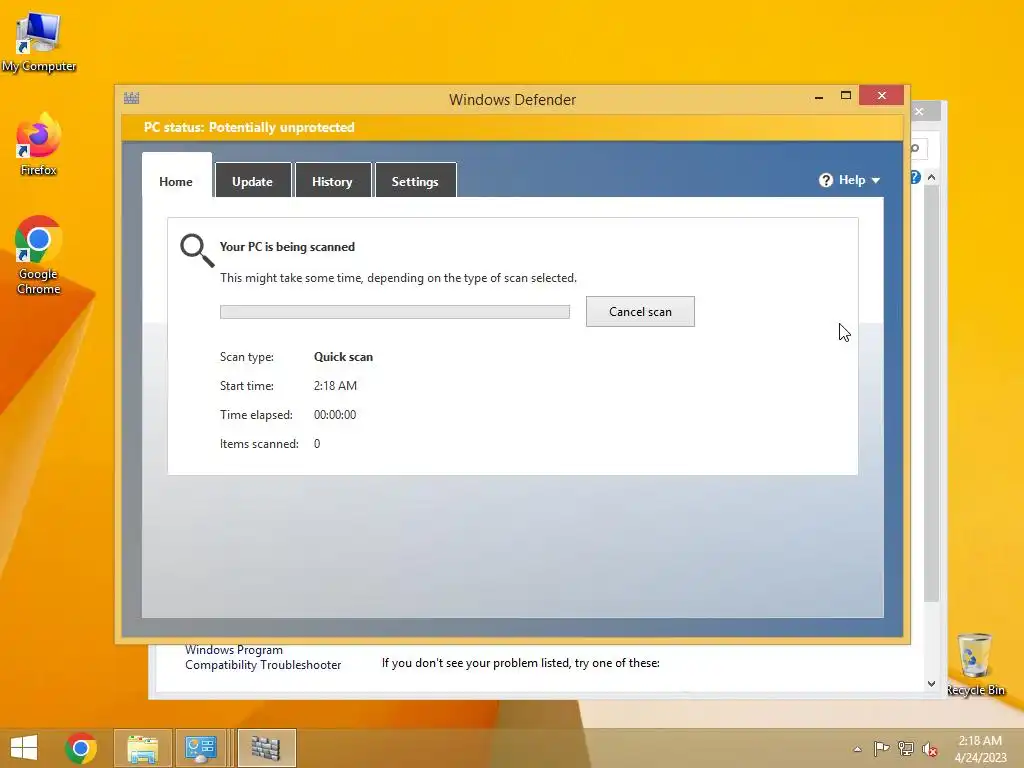Click background window scroll up arrow
The width and height of the screenshot is (1024, 768).
point(932,177)
